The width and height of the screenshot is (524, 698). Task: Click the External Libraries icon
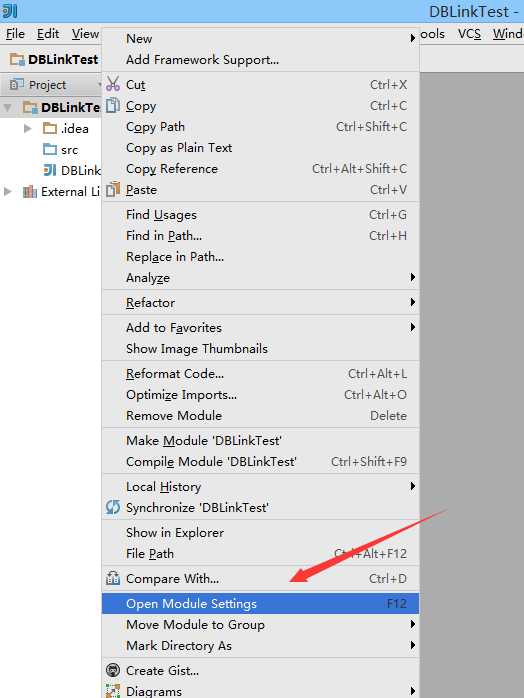click(x=29, y=191)
